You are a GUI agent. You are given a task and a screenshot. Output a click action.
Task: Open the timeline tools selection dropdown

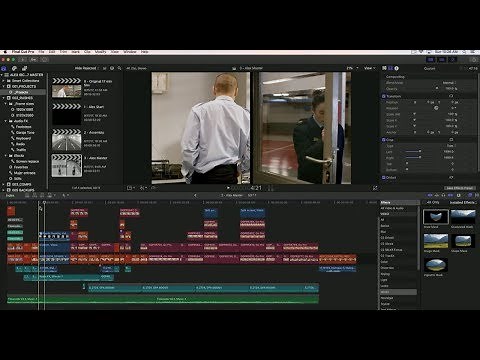[x=66, y=195]
